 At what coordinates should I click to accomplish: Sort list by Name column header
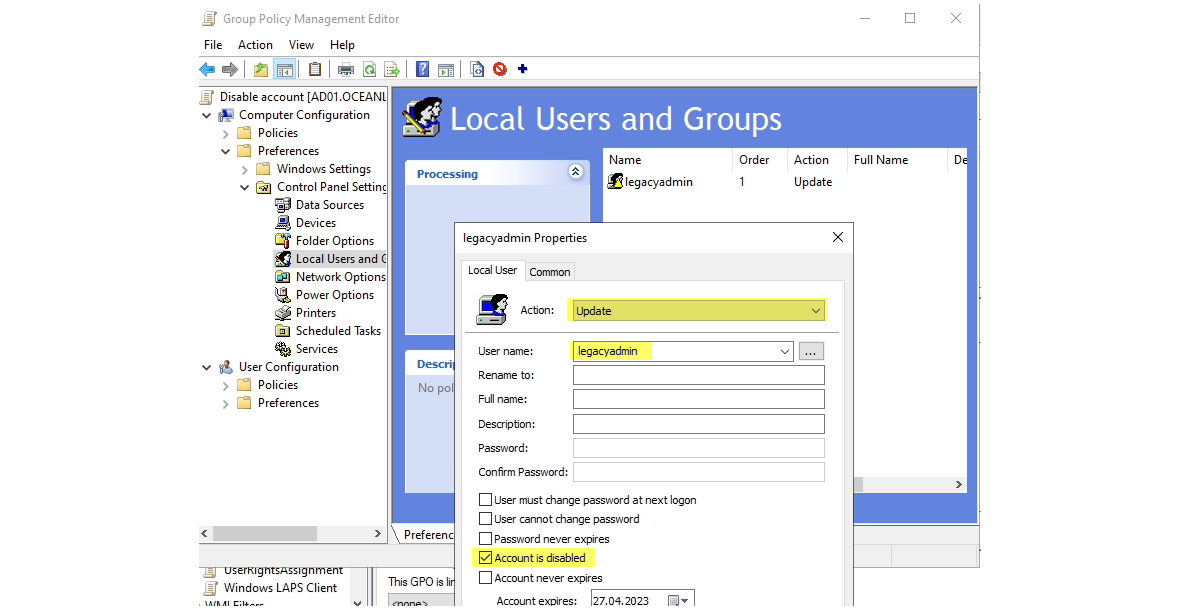pyautogui.click(x=667, y=160)
